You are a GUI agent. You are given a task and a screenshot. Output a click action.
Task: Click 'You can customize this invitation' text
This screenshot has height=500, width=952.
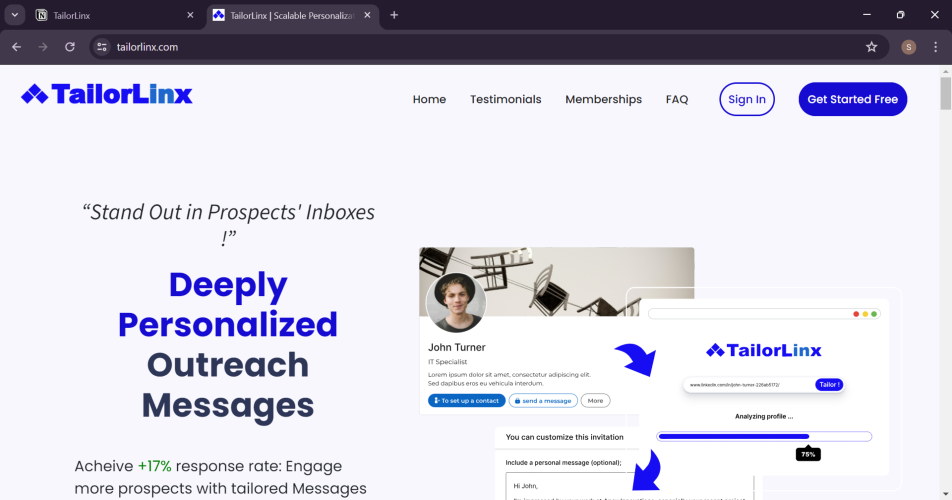(x=565, y=437)
